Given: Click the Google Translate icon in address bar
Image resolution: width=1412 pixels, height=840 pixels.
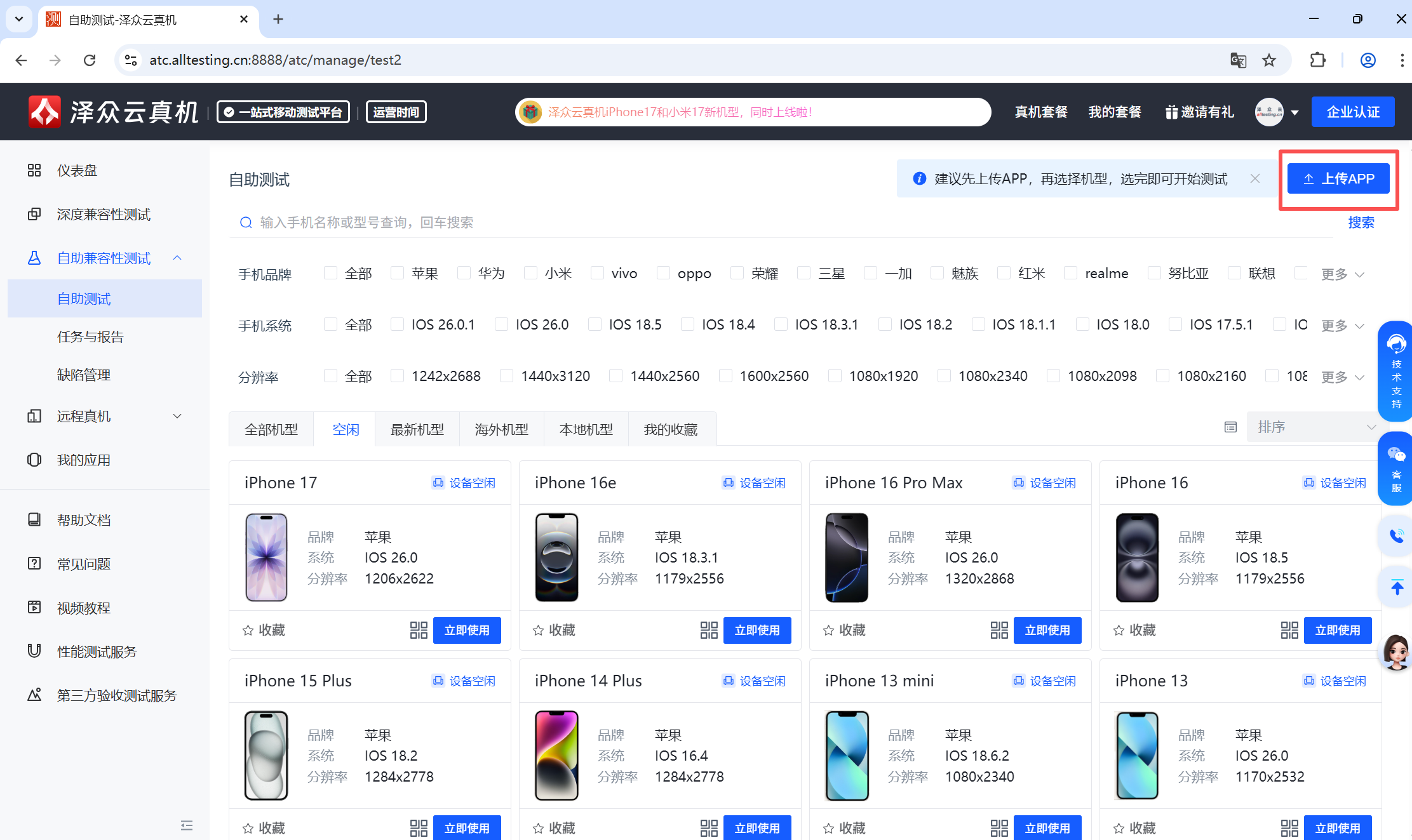Looking at the screenshot, I should click(x=1238, y=60).
